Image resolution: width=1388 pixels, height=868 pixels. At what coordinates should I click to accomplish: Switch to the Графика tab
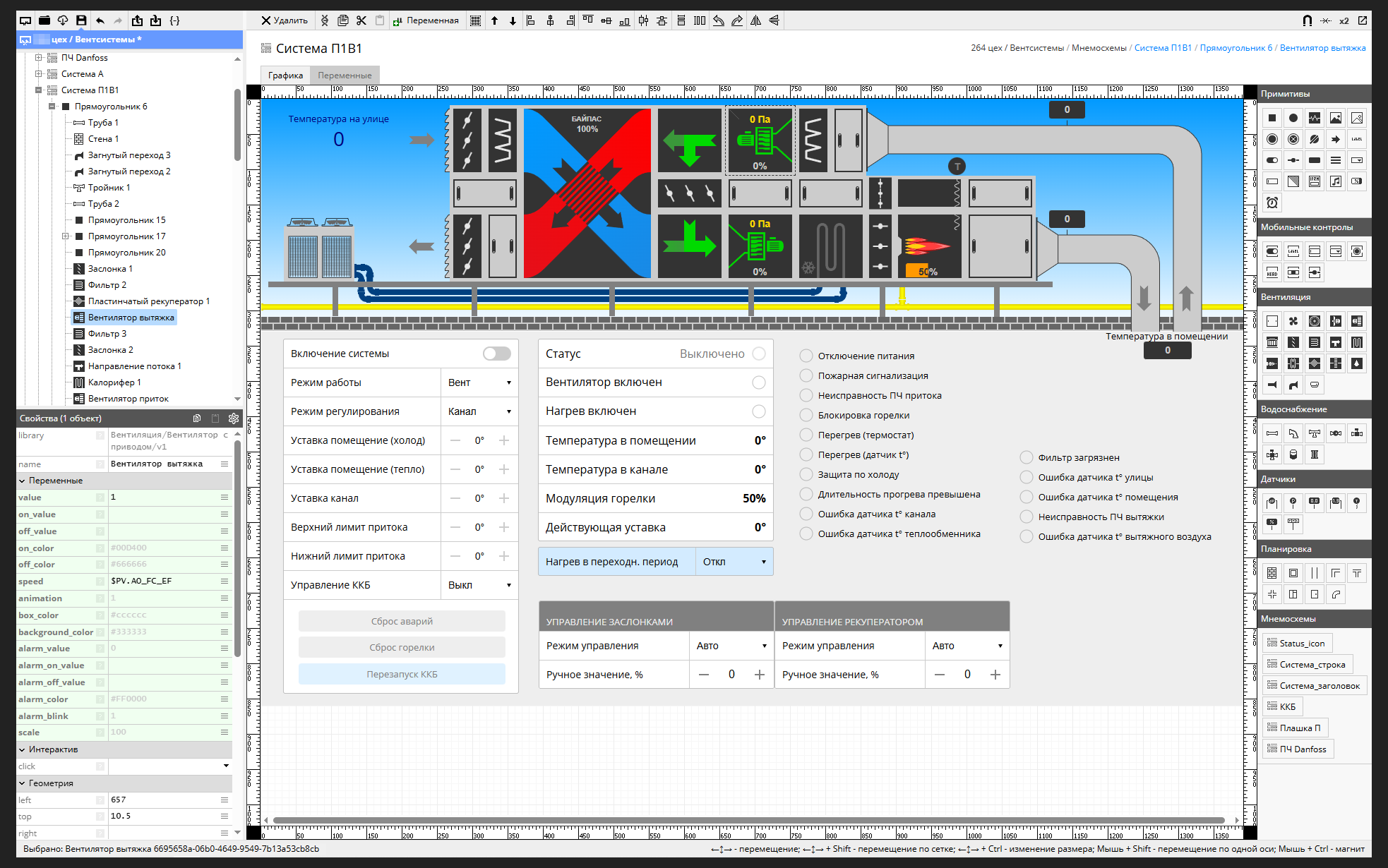coord(285,76)
